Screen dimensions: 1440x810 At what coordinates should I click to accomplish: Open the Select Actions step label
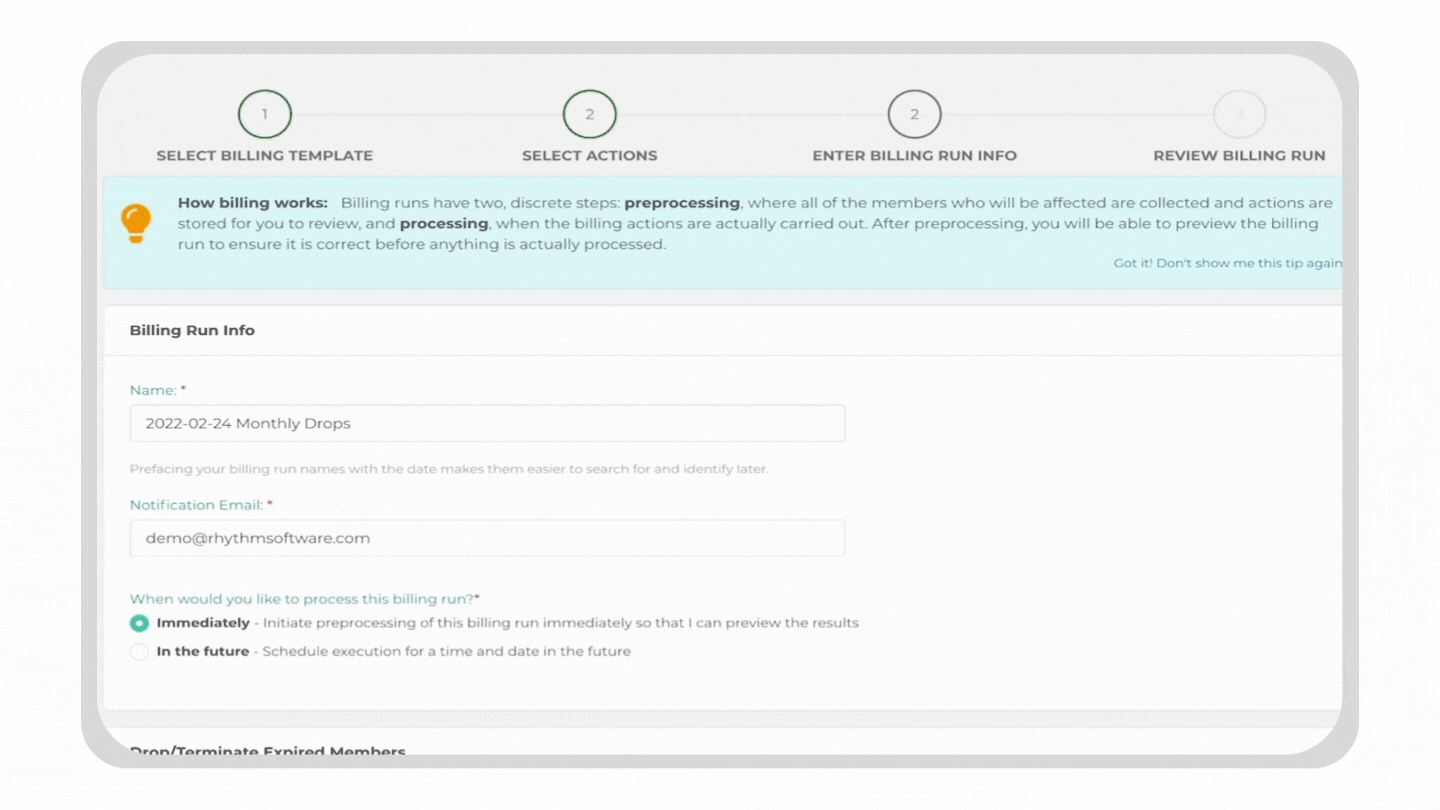point(590,156)
